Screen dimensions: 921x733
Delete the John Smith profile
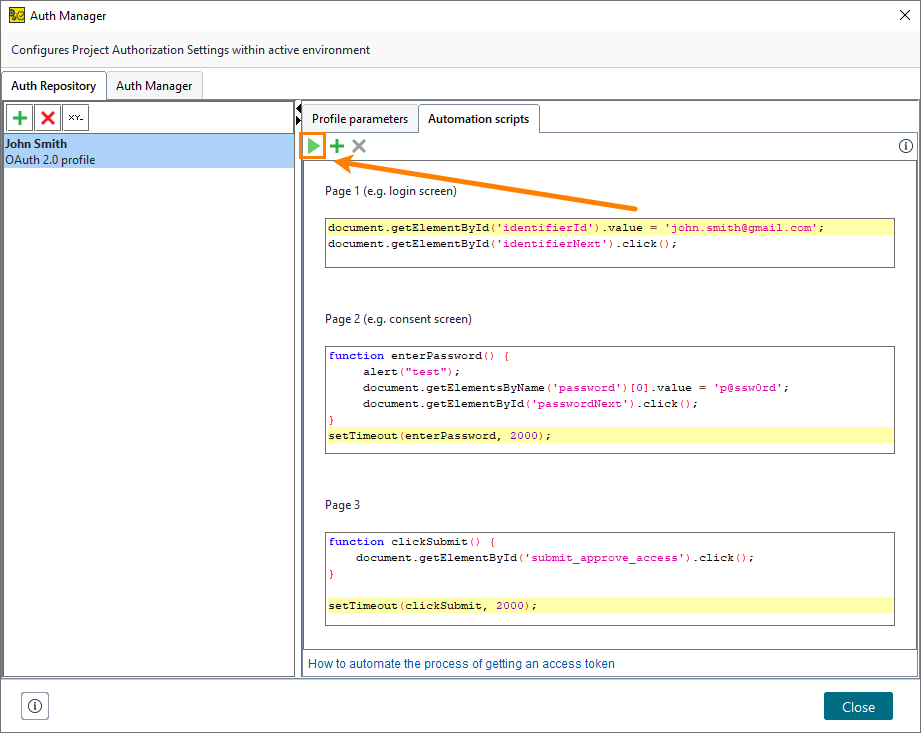pos(47,117)
